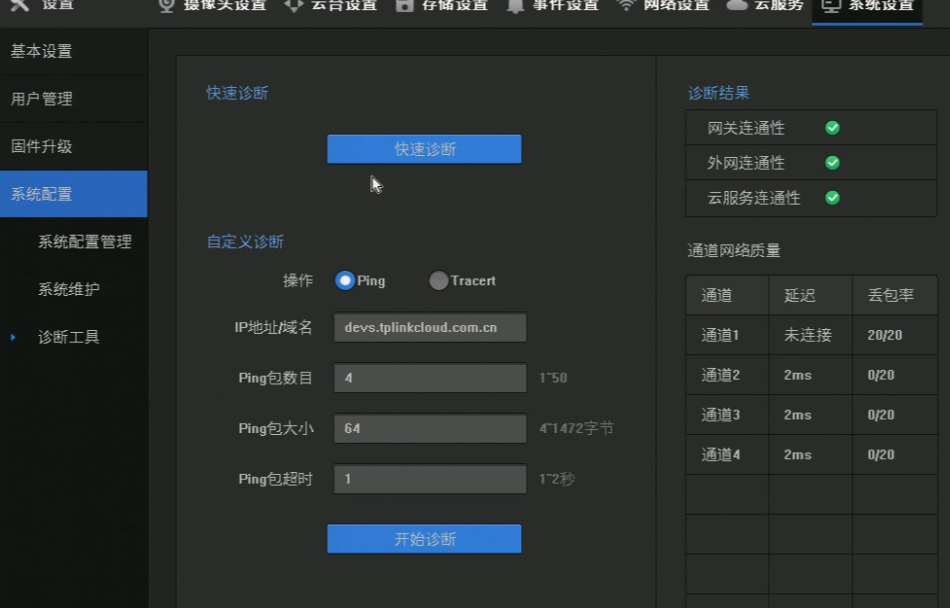
Task: Click the 云台设置 PTZ icon
Action: click(x=293, y=6)
